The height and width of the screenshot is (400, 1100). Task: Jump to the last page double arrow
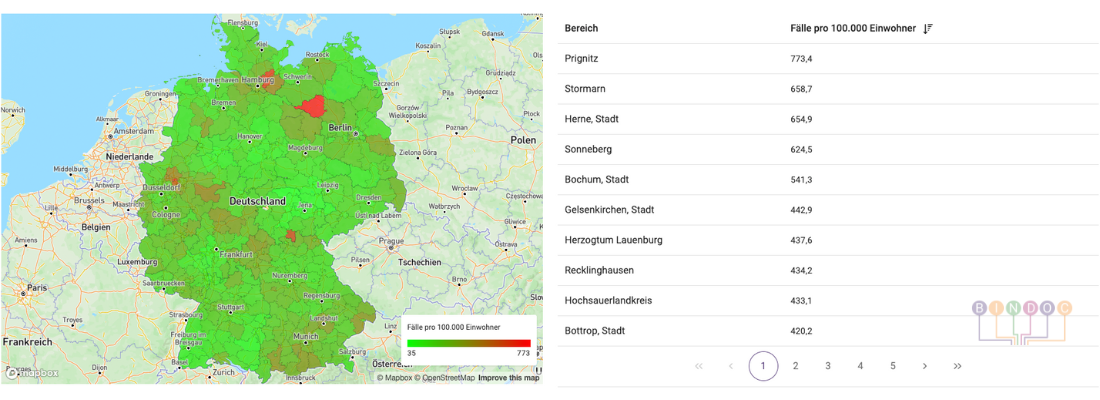957,366
